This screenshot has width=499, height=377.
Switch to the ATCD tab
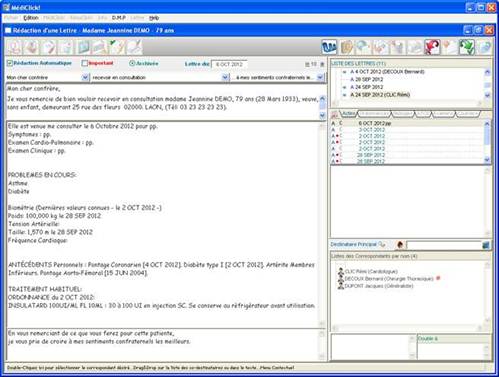[423, 114]
